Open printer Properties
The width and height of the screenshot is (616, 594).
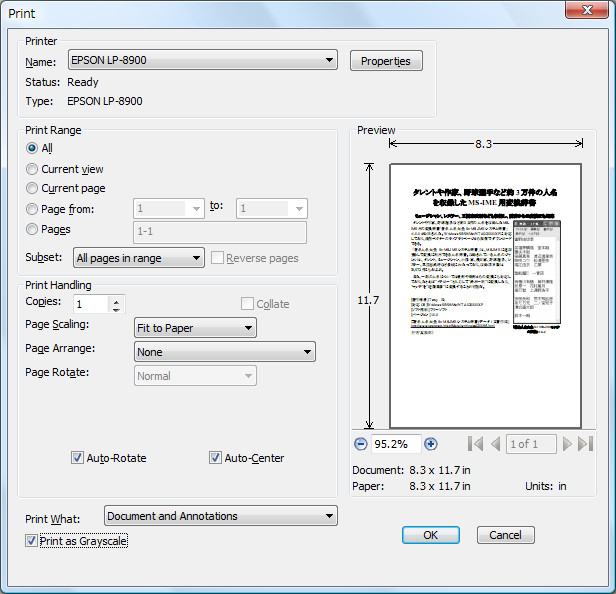coord(386,61)
